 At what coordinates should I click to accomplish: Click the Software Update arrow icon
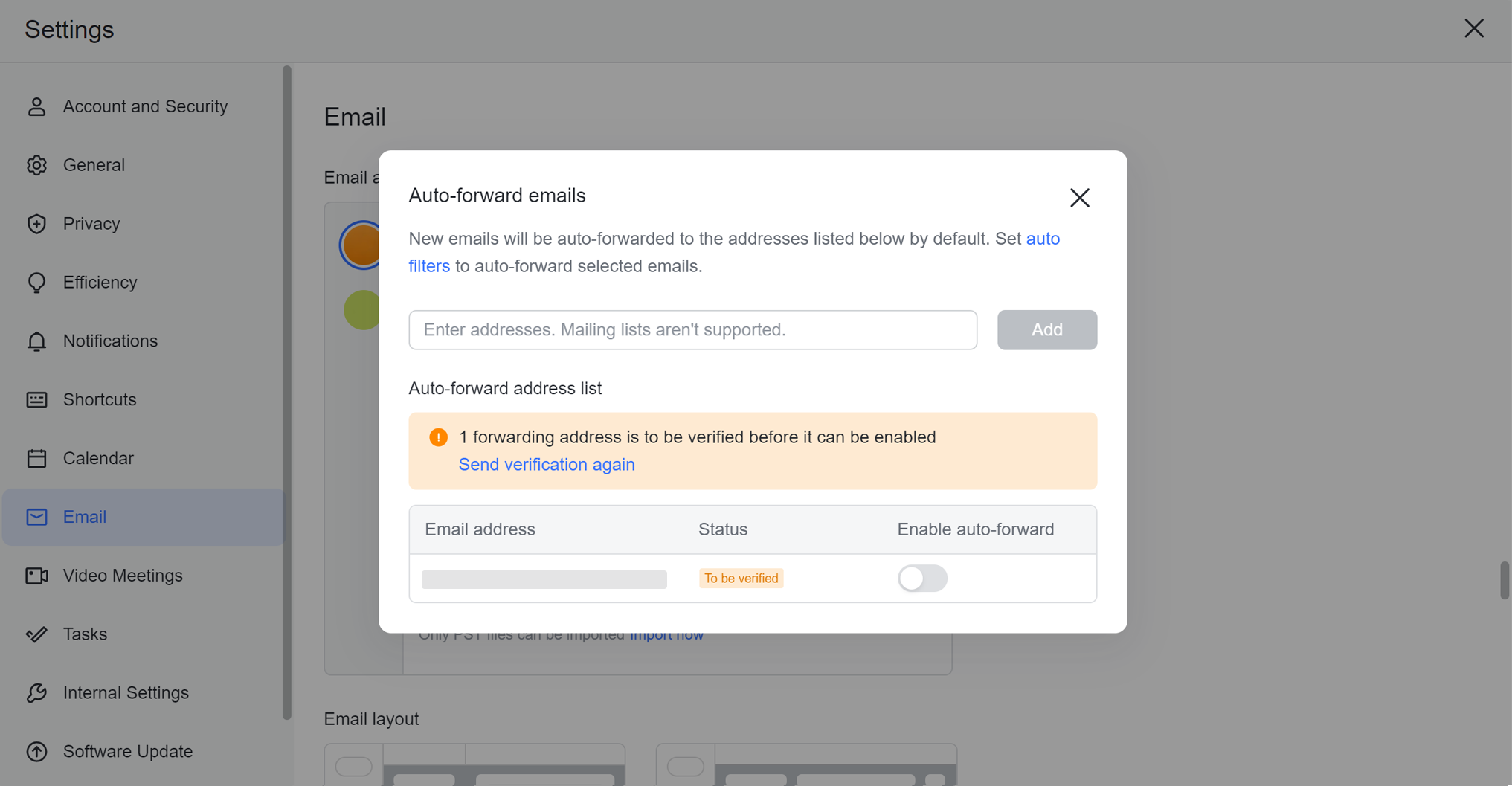pos(36,751)
